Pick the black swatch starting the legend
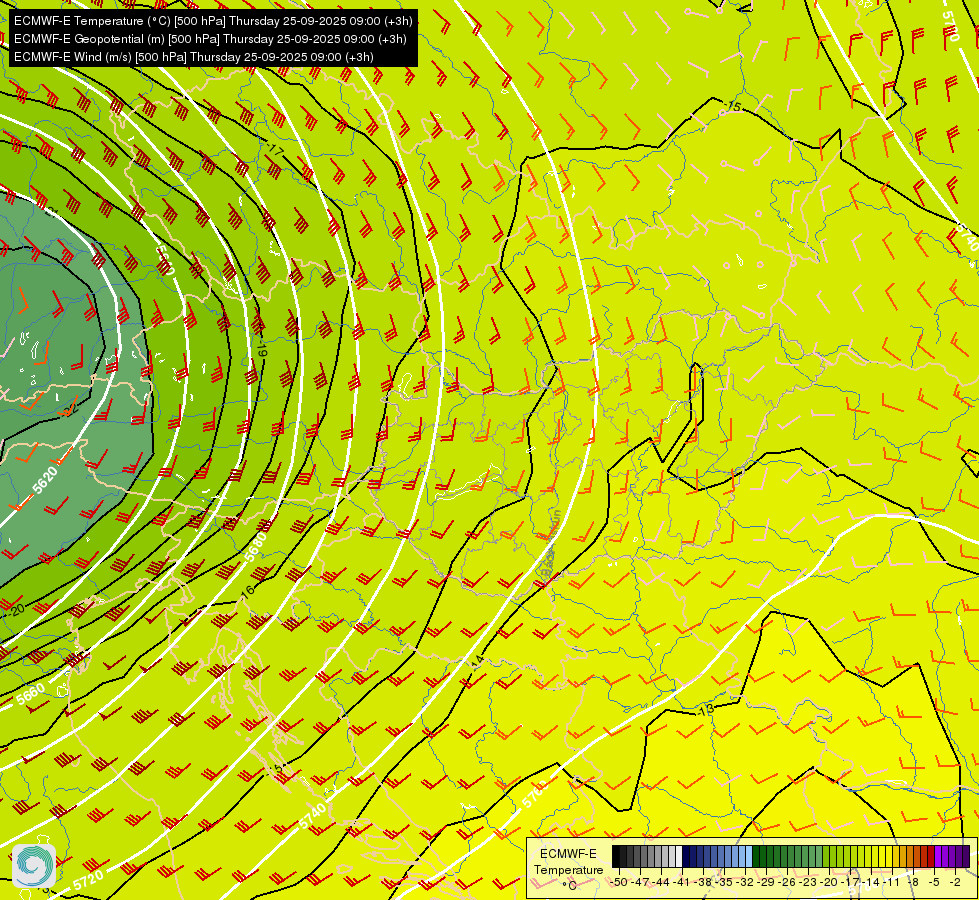979x900 pixels. point(616,856)
